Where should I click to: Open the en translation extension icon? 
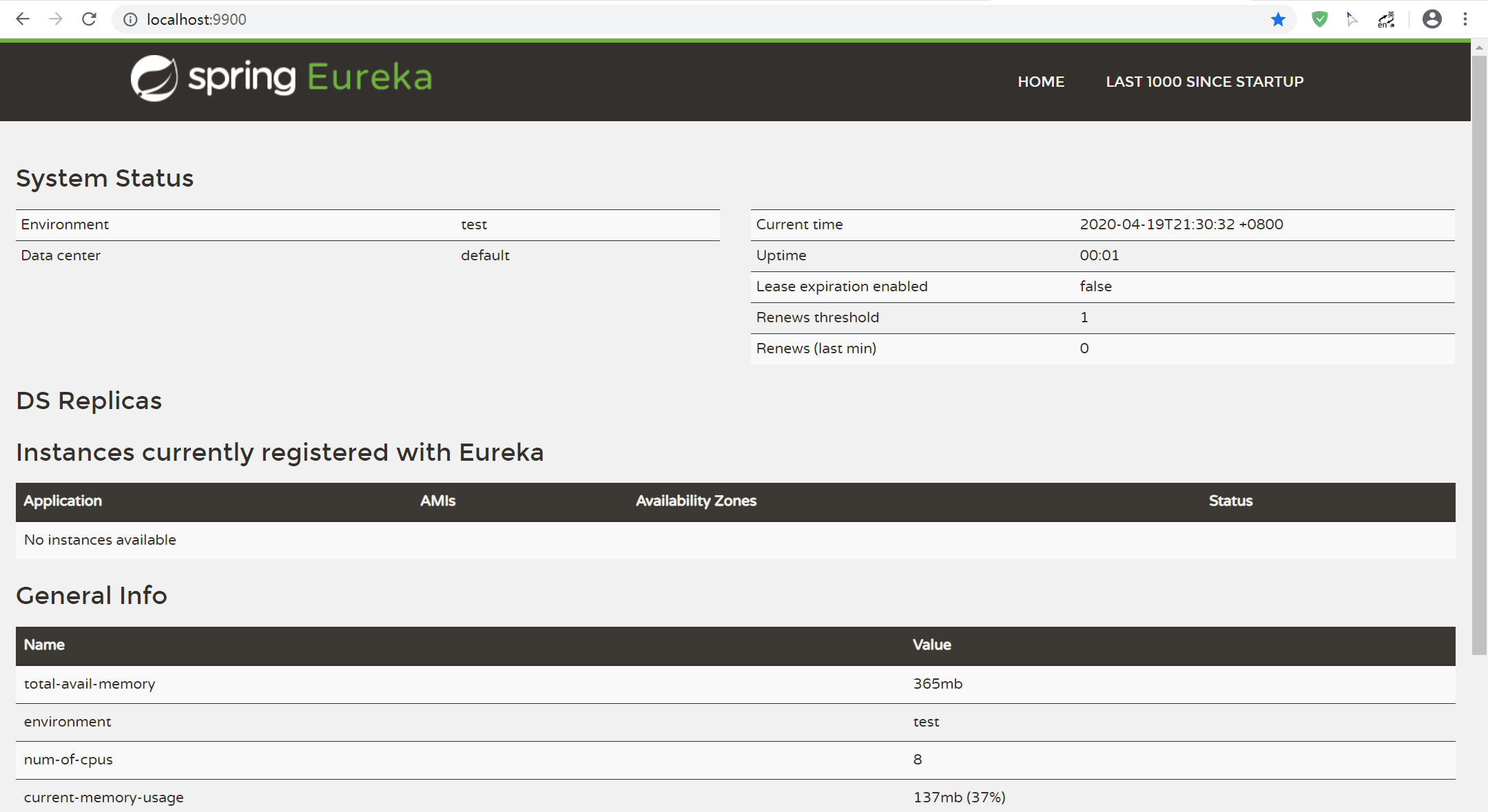1386,19
